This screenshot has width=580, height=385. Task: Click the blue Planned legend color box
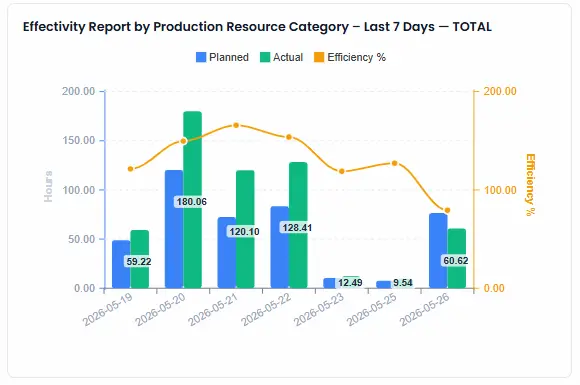tap(201, 57)
